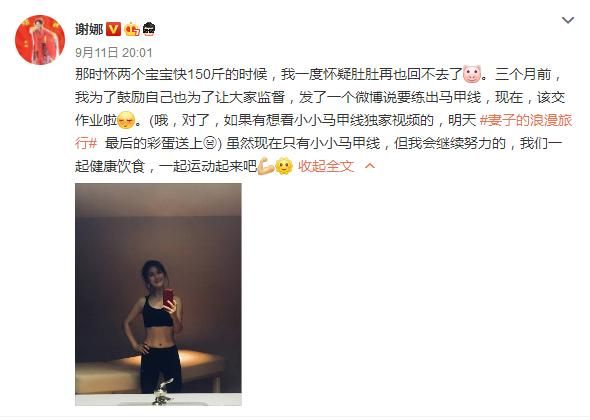590x420 pixels.
Task: Open the post options chevron menu
Action: click(x=568, y=20)
